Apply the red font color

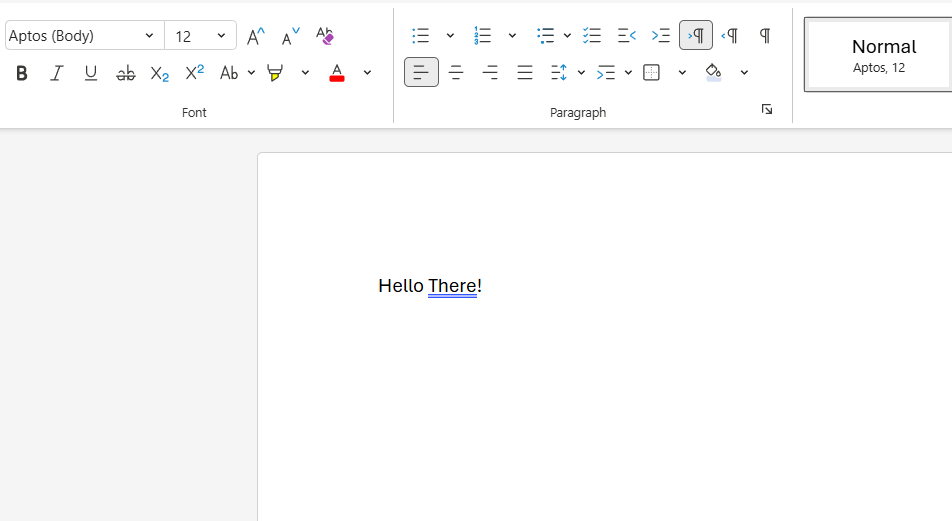[x=337, y=73]
